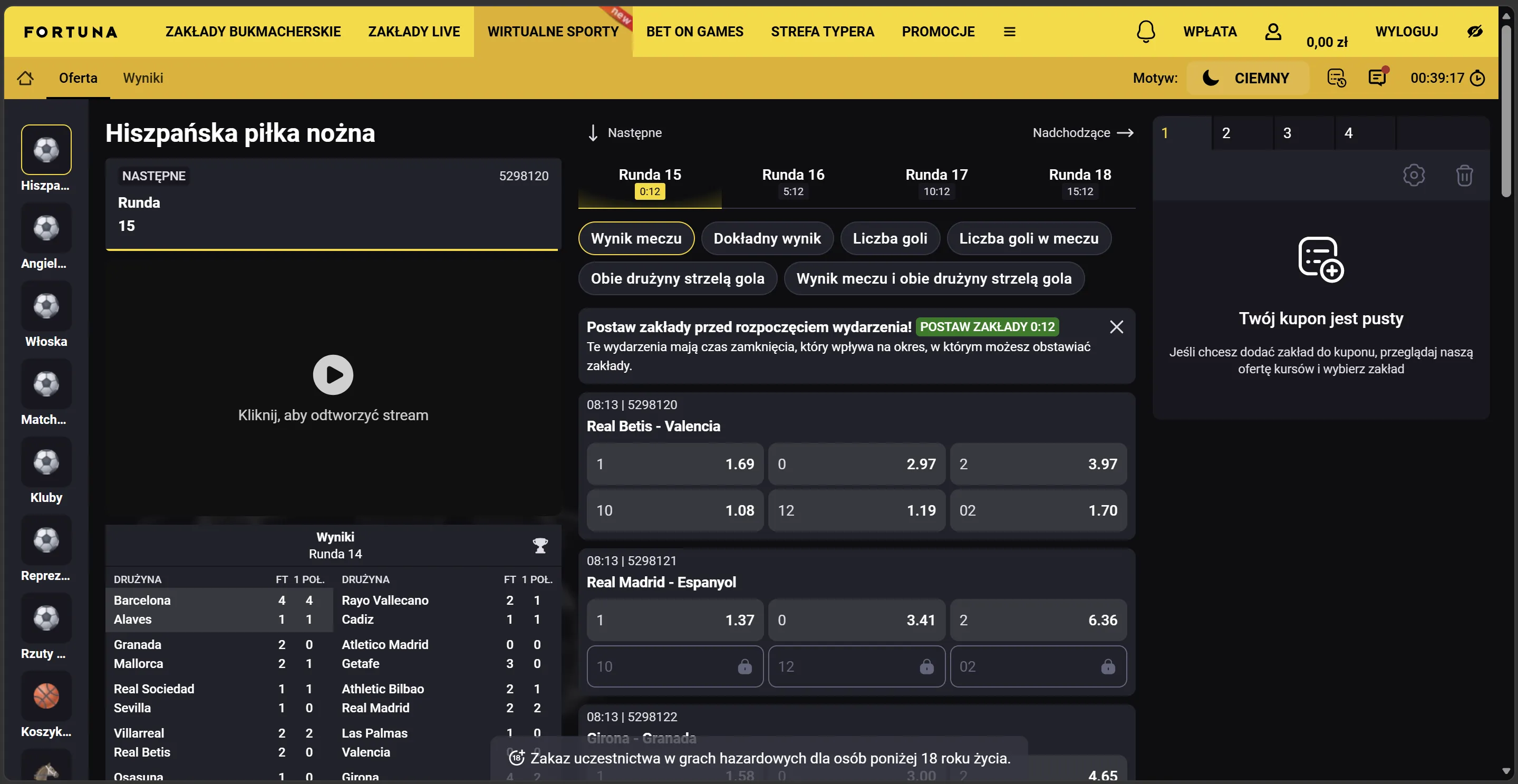Close the betting deadline notice banner
This screenshot has height=784, width=1518.
[x=1116, y=327]
